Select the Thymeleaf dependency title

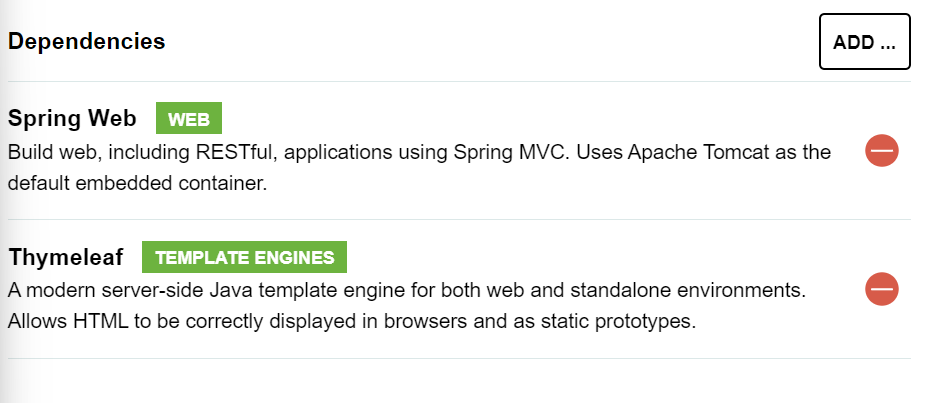pyautogui.click(x=65, y=257)
